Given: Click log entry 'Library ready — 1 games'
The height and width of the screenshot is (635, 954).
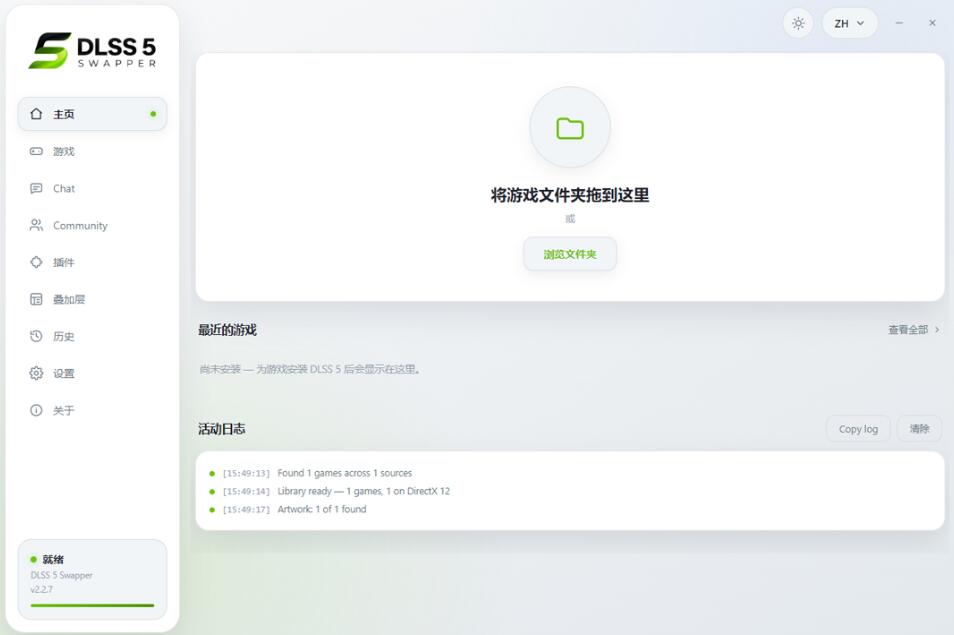Looking at the screenshot, I should tap(363, 491).
